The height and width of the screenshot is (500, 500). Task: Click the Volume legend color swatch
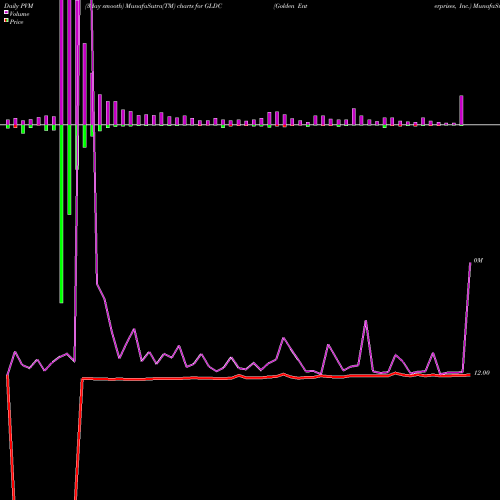pos(6,13)
